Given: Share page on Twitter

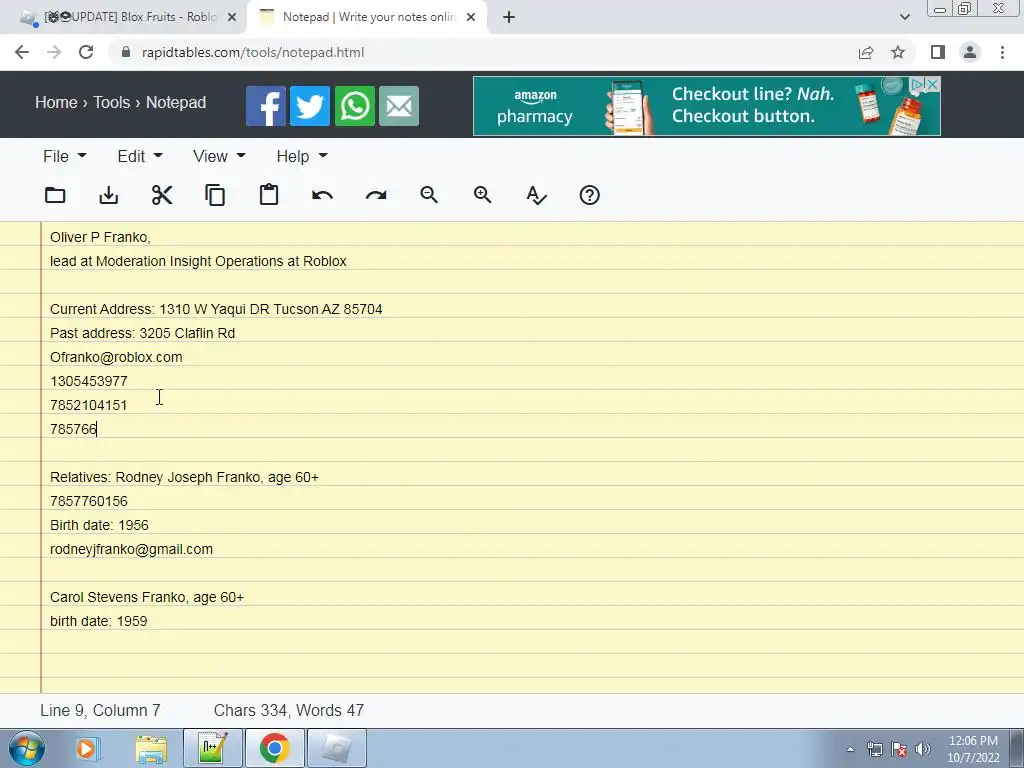Looking at the screenshot, I should pyautogui.click(x=310, y=106).
